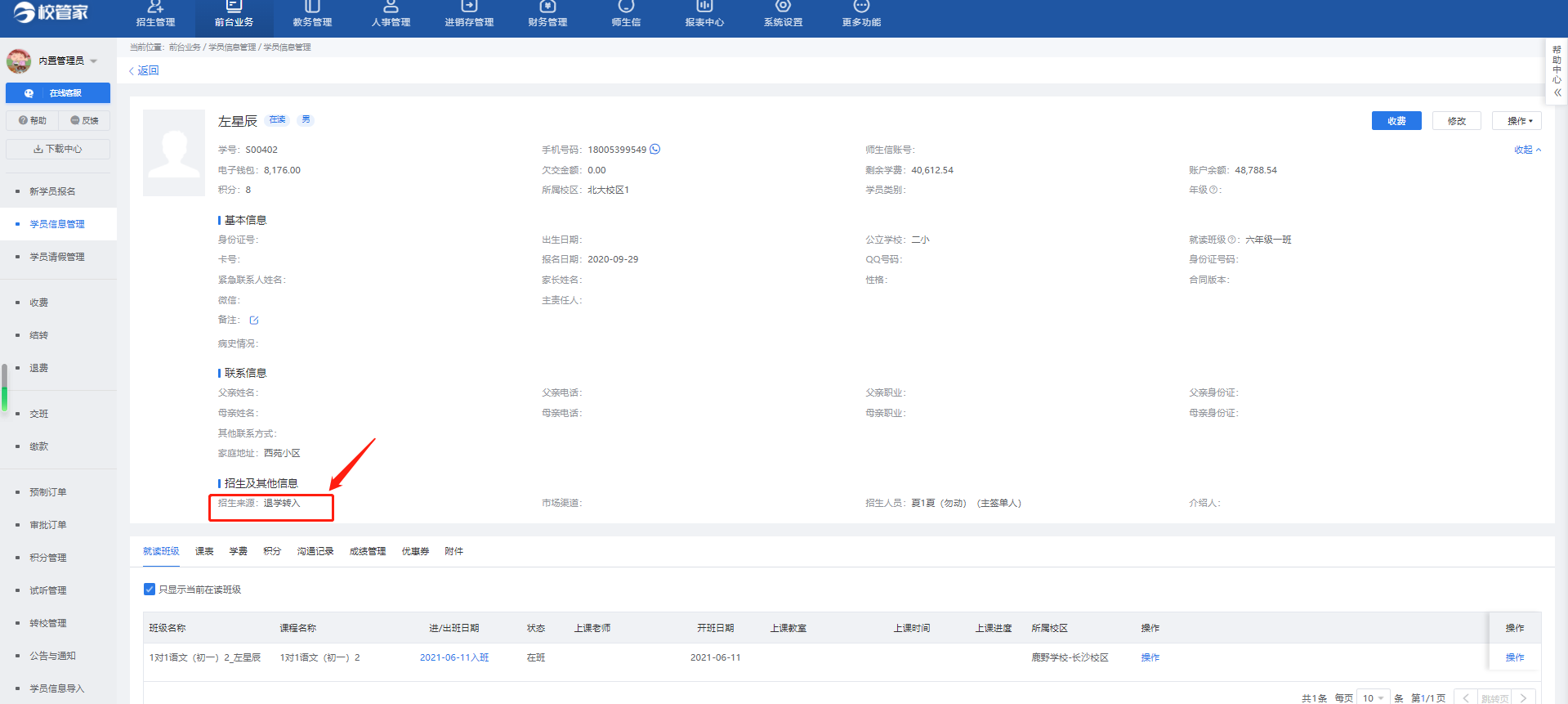Open 试听管理 in the sidebar menu
Viewport: 1568px width, 704px height.
(48, 590)
